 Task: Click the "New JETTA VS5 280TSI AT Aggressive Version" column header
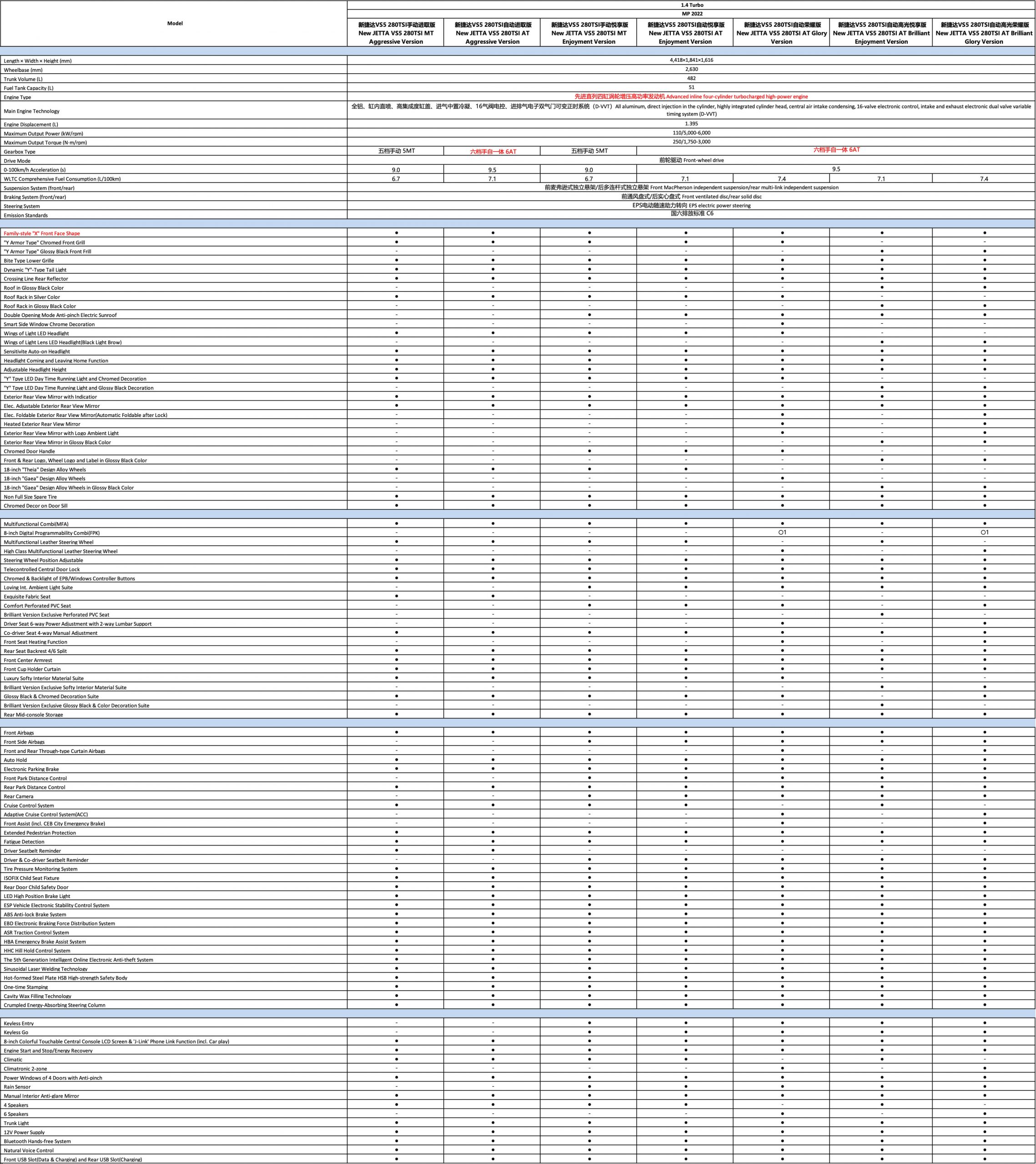[492, 33]
